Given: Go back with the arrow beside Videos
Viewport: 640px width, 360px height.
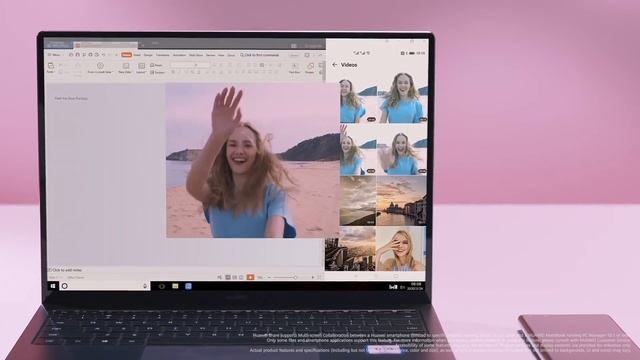Looking at the screenshot, I should click(x=335, y=64).
